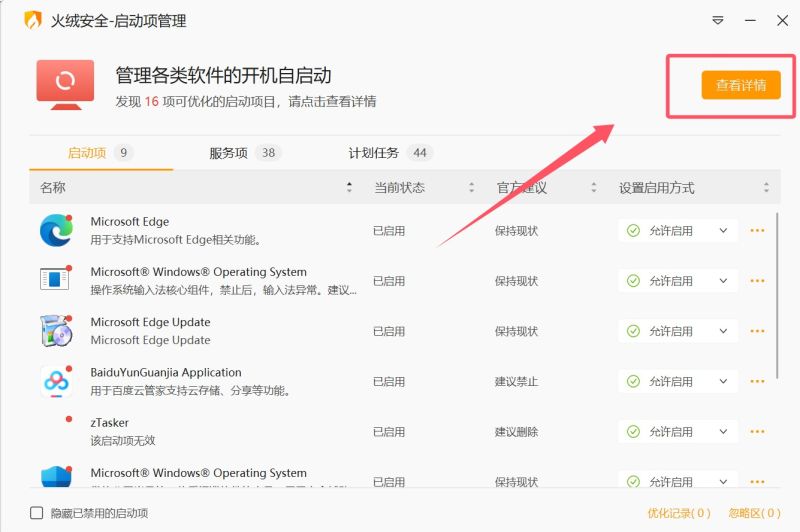Click the Microsoft Edge Update installer icon
This screenshot has width=800, height=532.
pyautogui.click(x=56, y=331)
